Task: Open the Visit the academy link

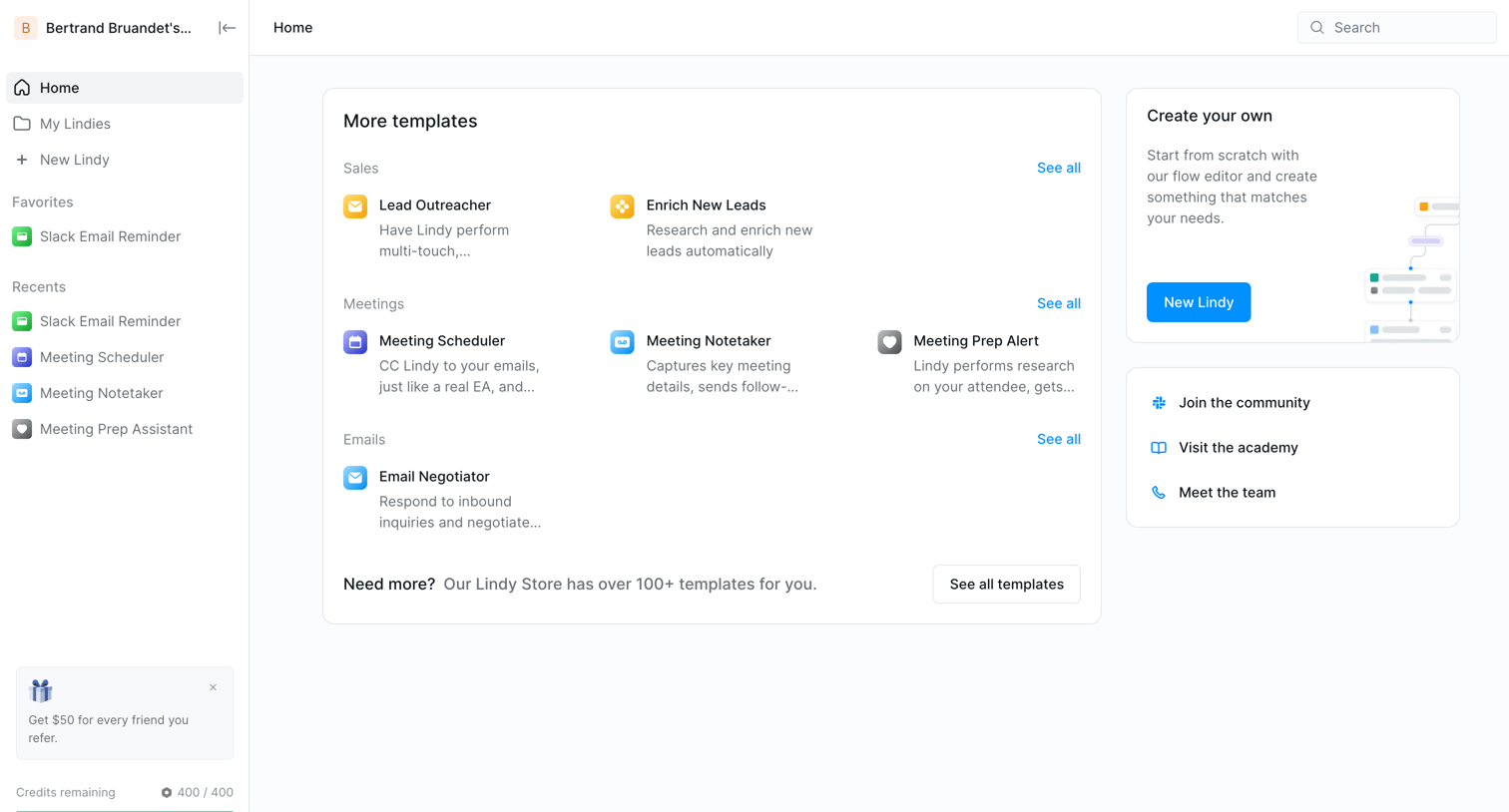Action: click(1238, 448)
